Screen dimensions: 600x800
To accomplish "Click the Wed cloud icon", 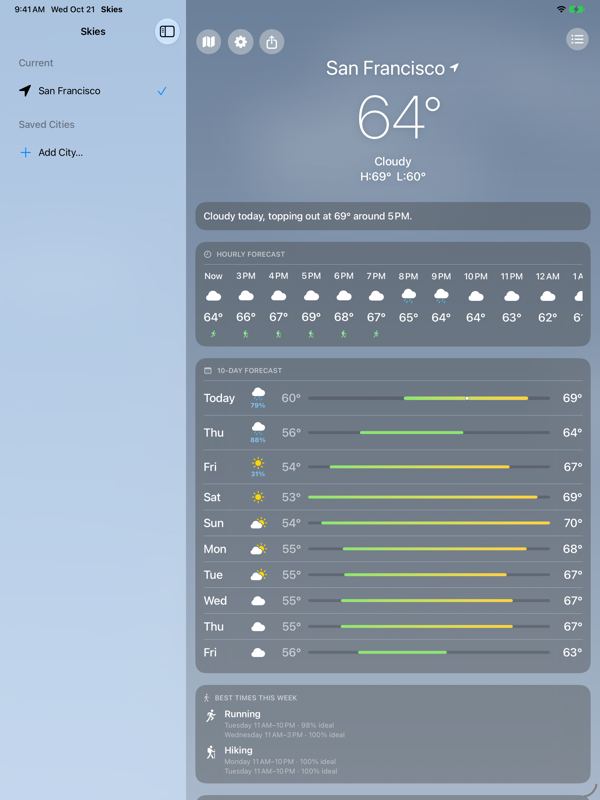I will (x=258, y=601).
